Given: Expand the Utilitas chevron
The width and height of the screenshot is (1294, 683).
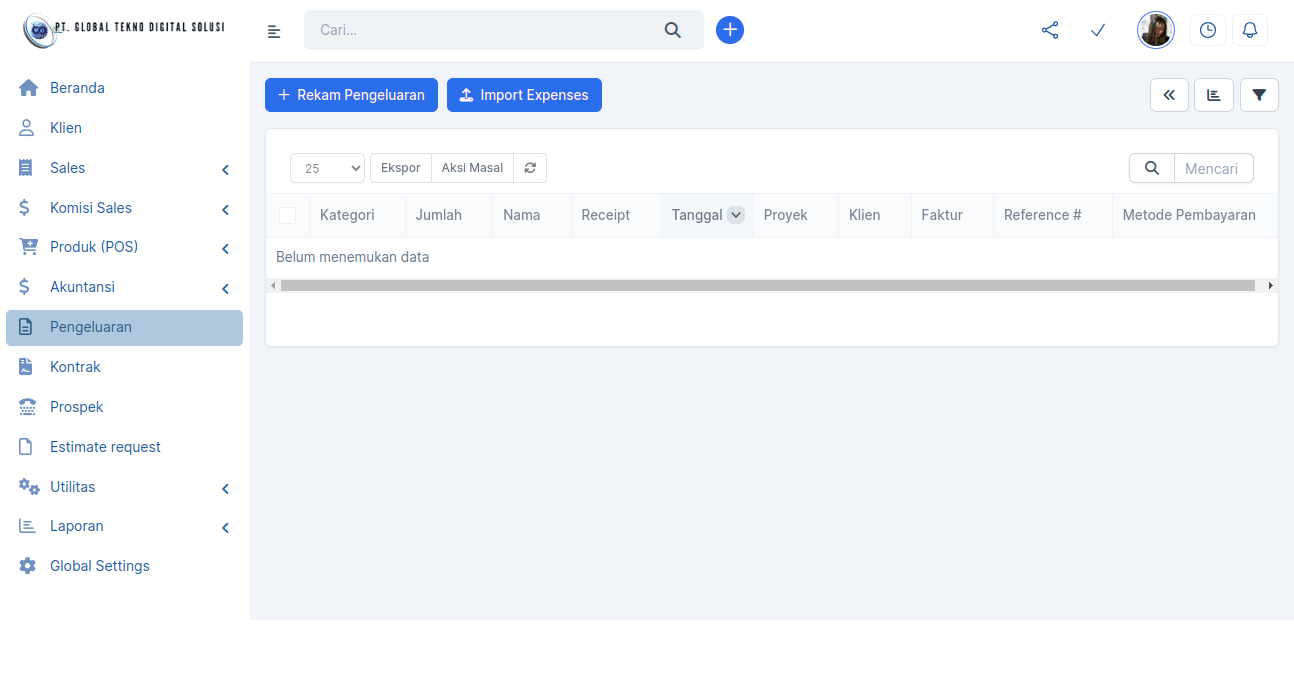Looking at the screenshot, I should (225, 489).
